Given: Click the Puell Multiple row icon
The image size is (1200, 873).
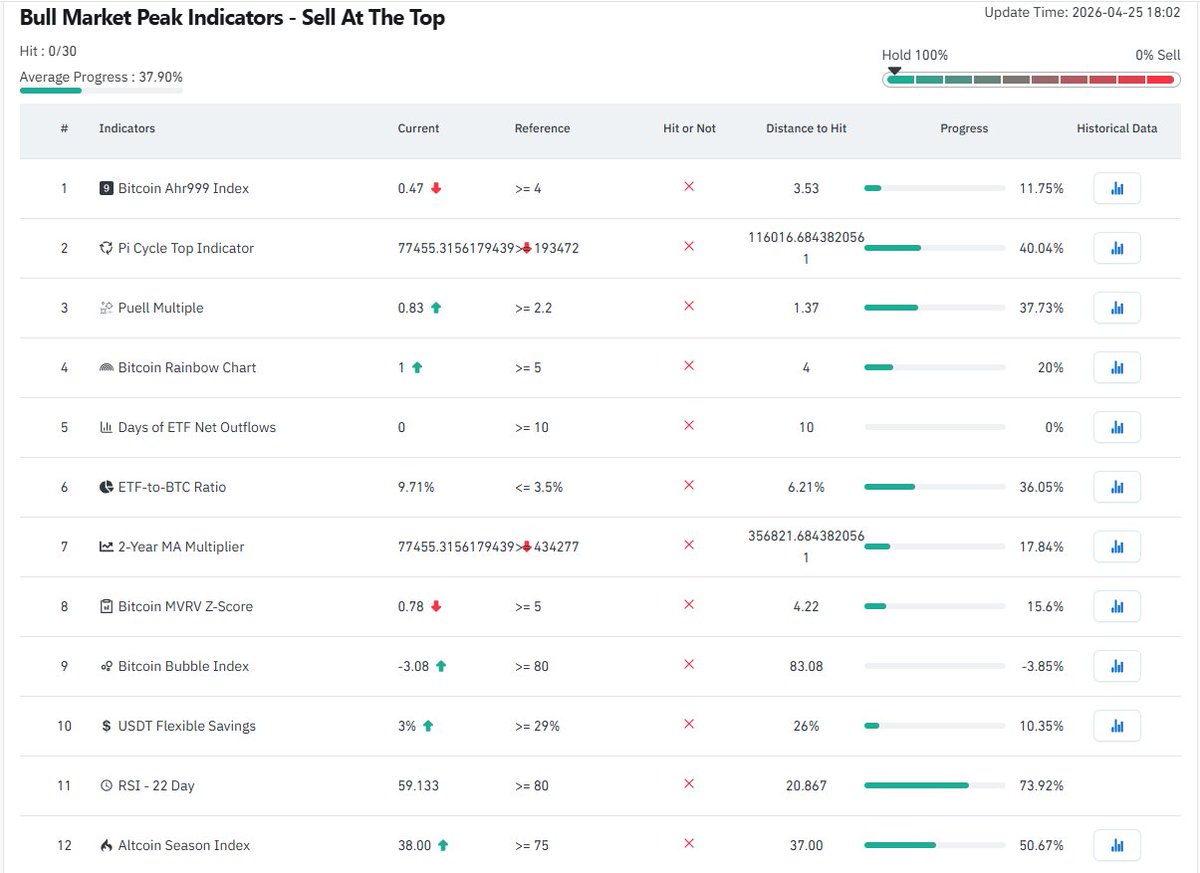Looking at the screenshot, I should click(106, 308).
